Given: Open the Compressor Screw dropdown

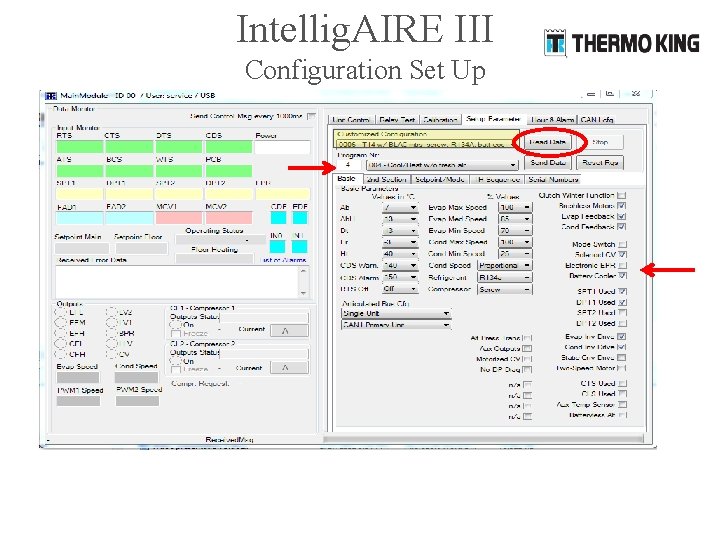Looking at the screenshot, I should [505, 289].
